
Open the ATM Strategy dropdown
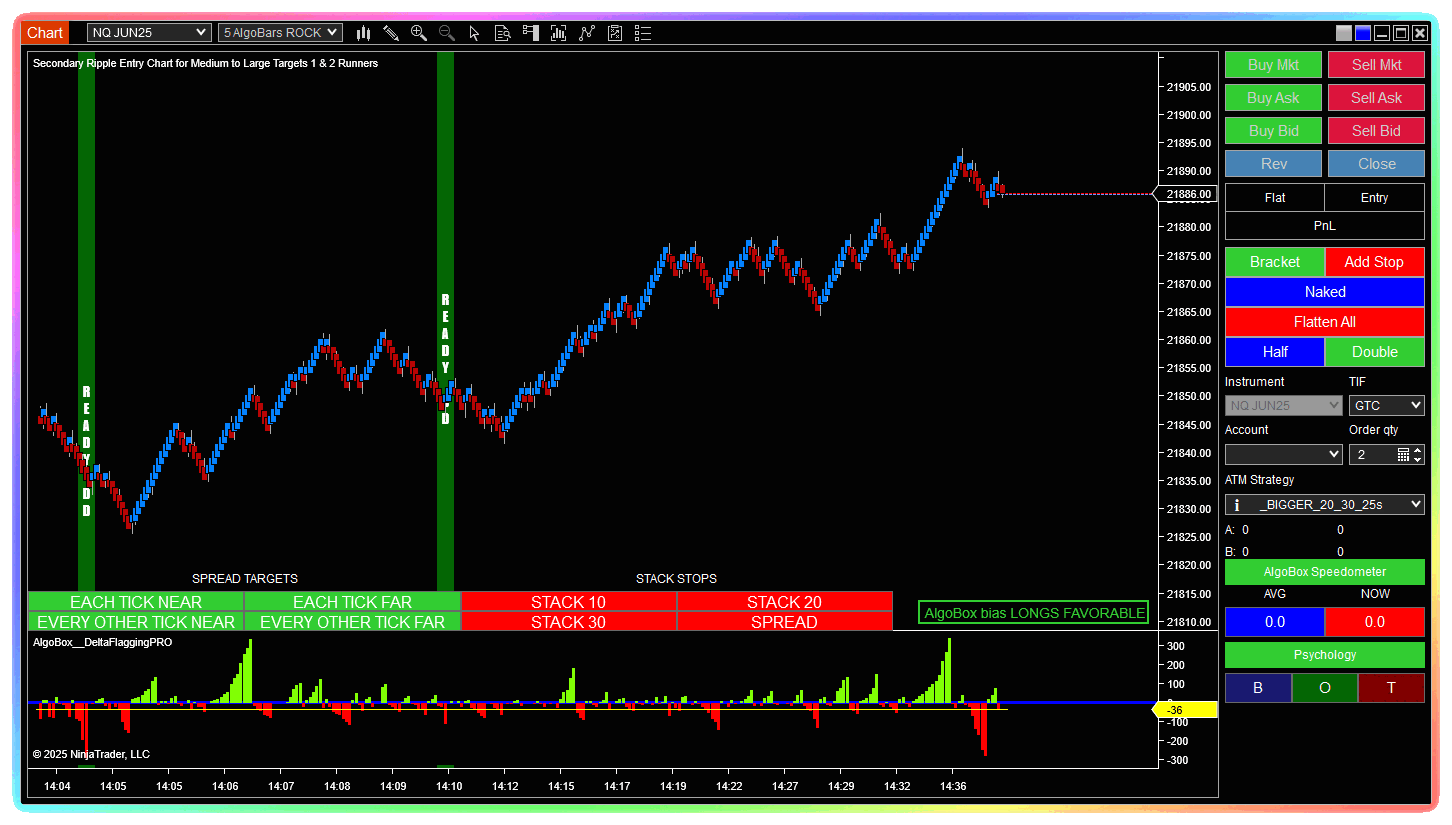1324,505
